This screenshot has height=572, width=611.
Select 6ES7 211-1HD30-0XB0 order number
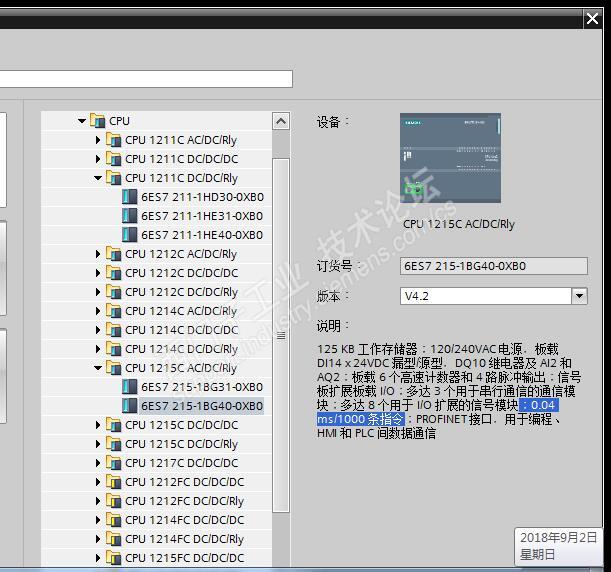tap(202, 197)
